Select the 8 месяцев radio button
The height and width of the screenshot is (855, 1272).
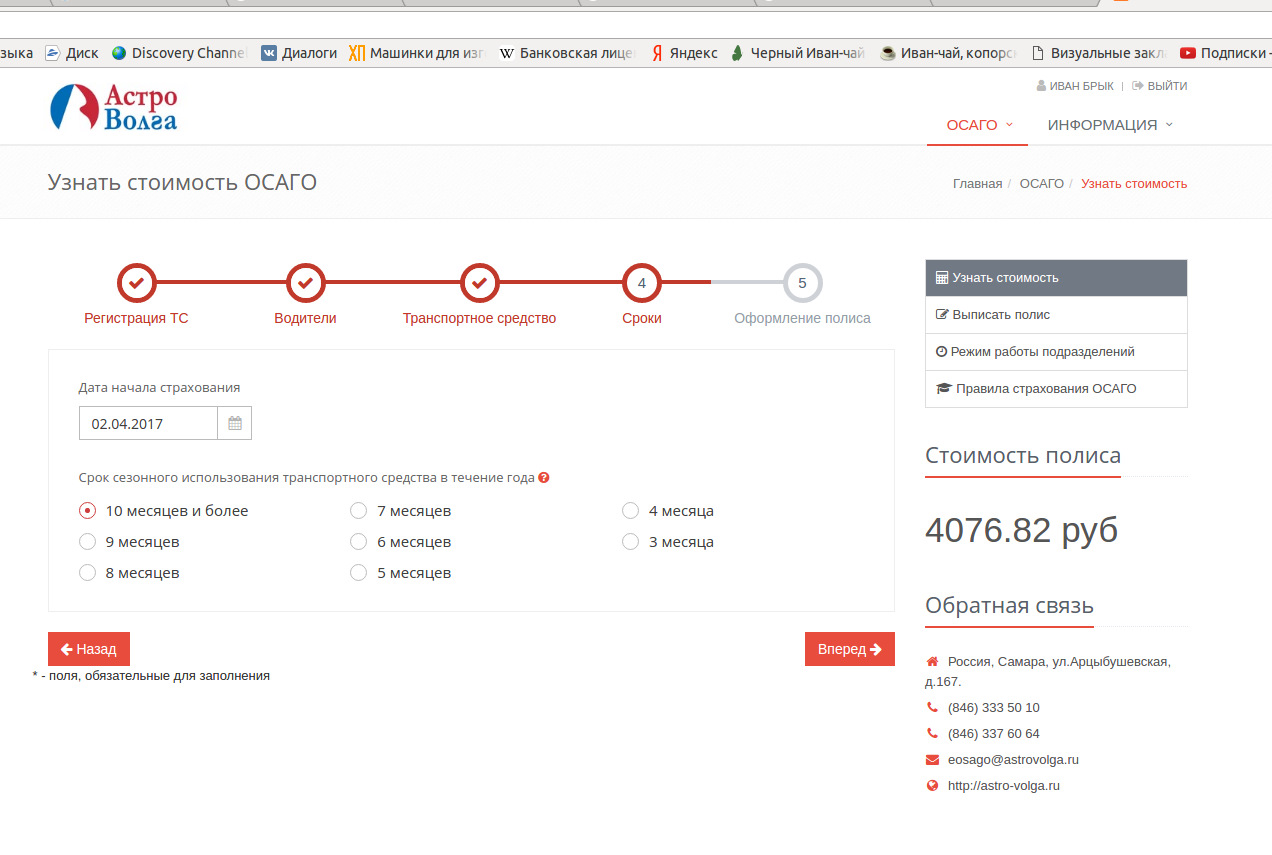88,573
